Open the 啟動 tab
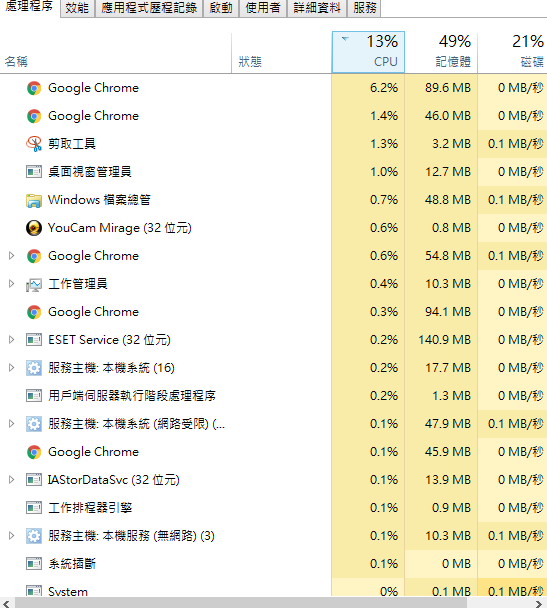The width and height of the screenshot is (547, 608). tap(221, 8)
